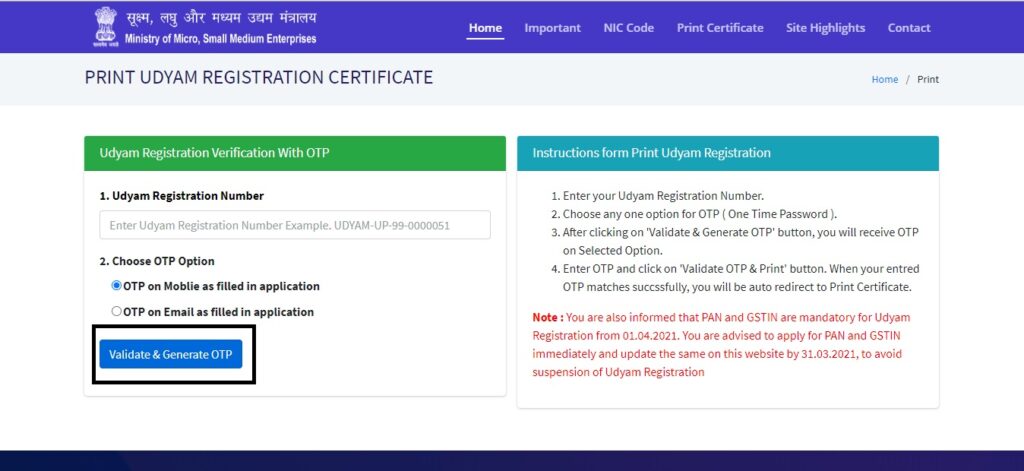This screenshot has width=1024, height=471.
Task: Click the Ashoka emblem logo
Action: coord(104,27)
